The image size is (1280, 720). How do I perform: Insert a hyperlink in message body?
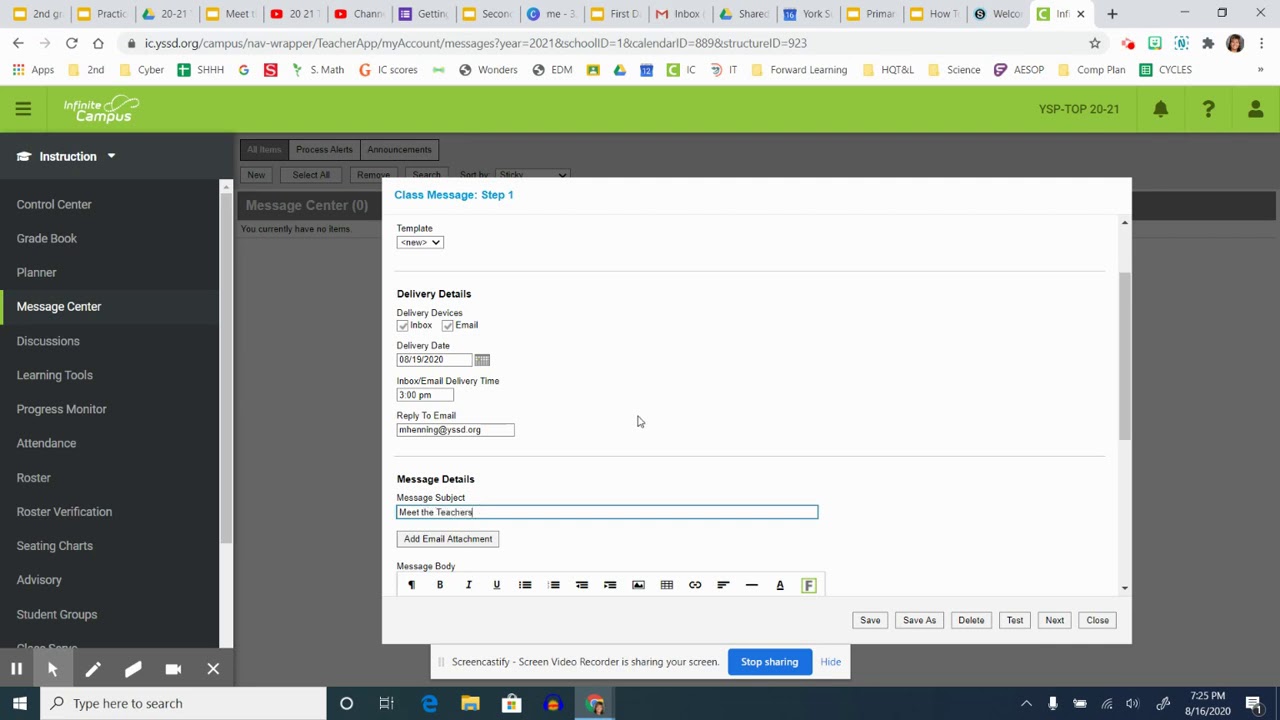coord(695,585)
